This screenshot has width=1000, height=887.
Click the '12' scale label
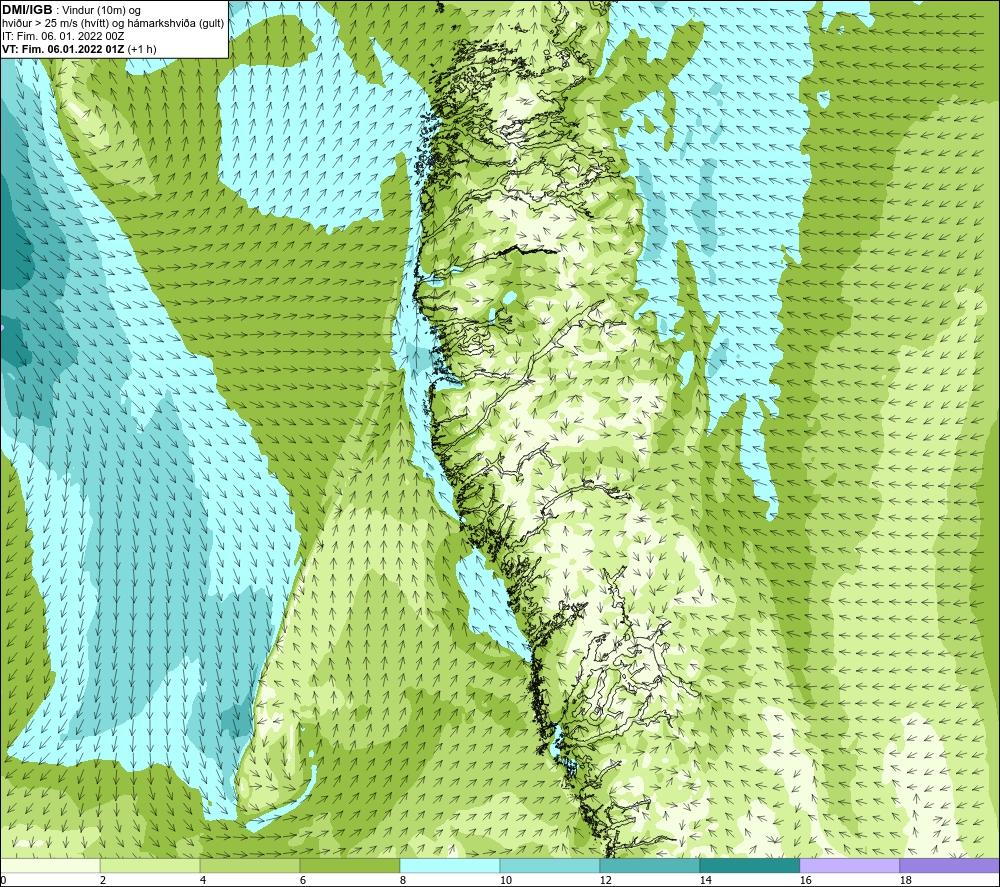(605, 880)
